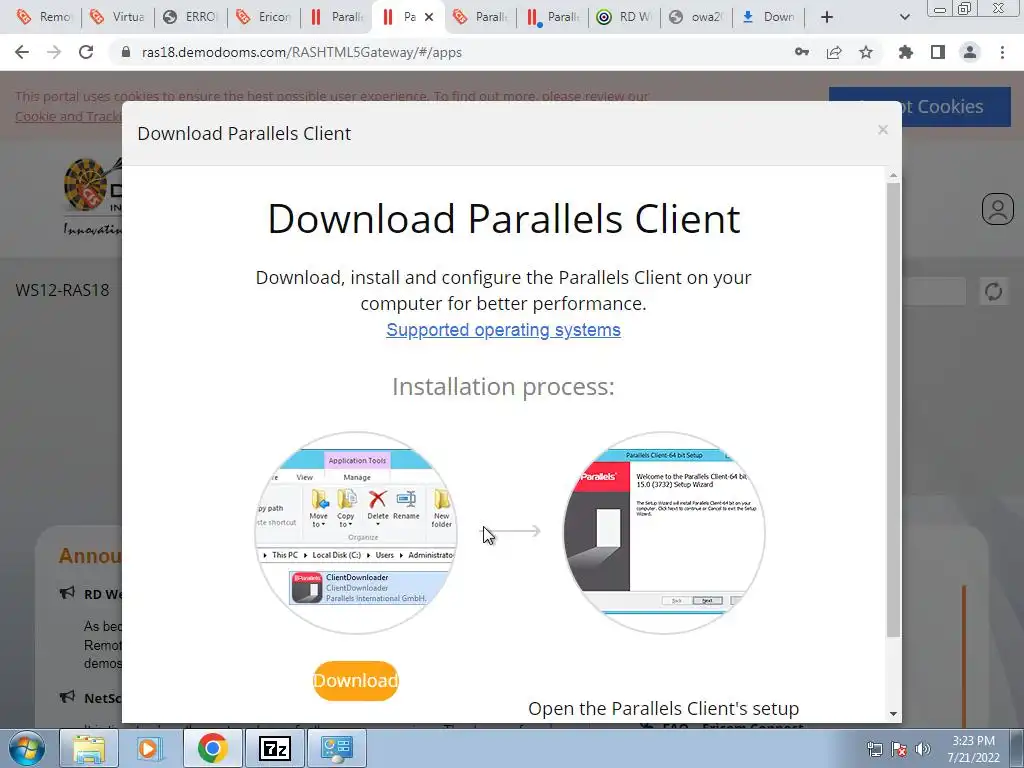Close the Download Parallels Client dialog
This screenshot has height=768, width=1024.
tap(883, 130)
